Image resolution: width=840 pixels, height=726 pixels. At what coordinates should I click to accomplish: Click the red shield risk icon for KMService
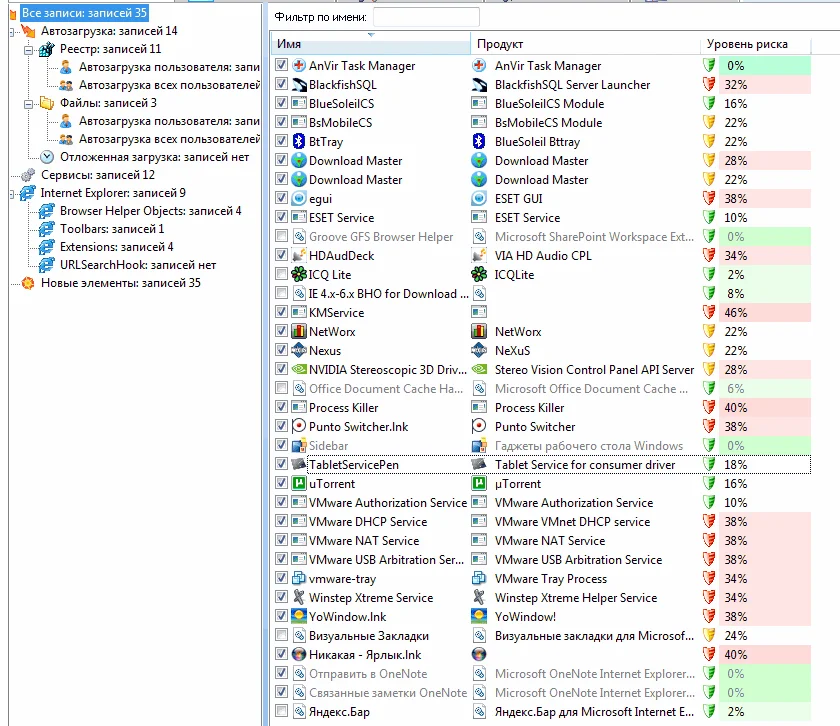709,312
